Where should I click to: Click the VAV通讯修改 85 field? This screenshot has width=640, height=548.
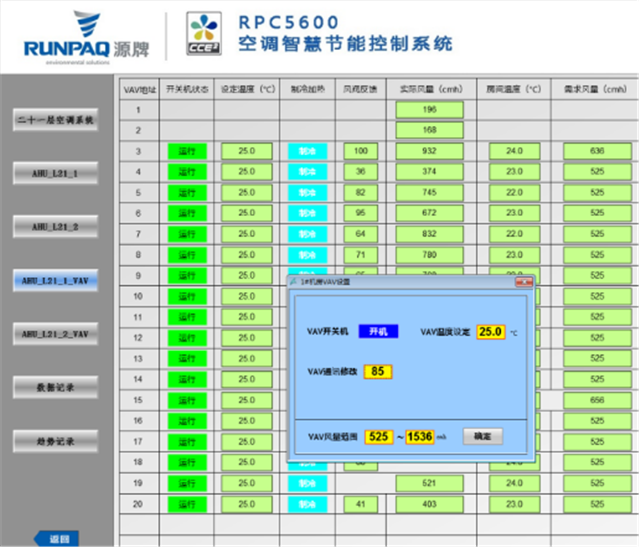(378, 371)
